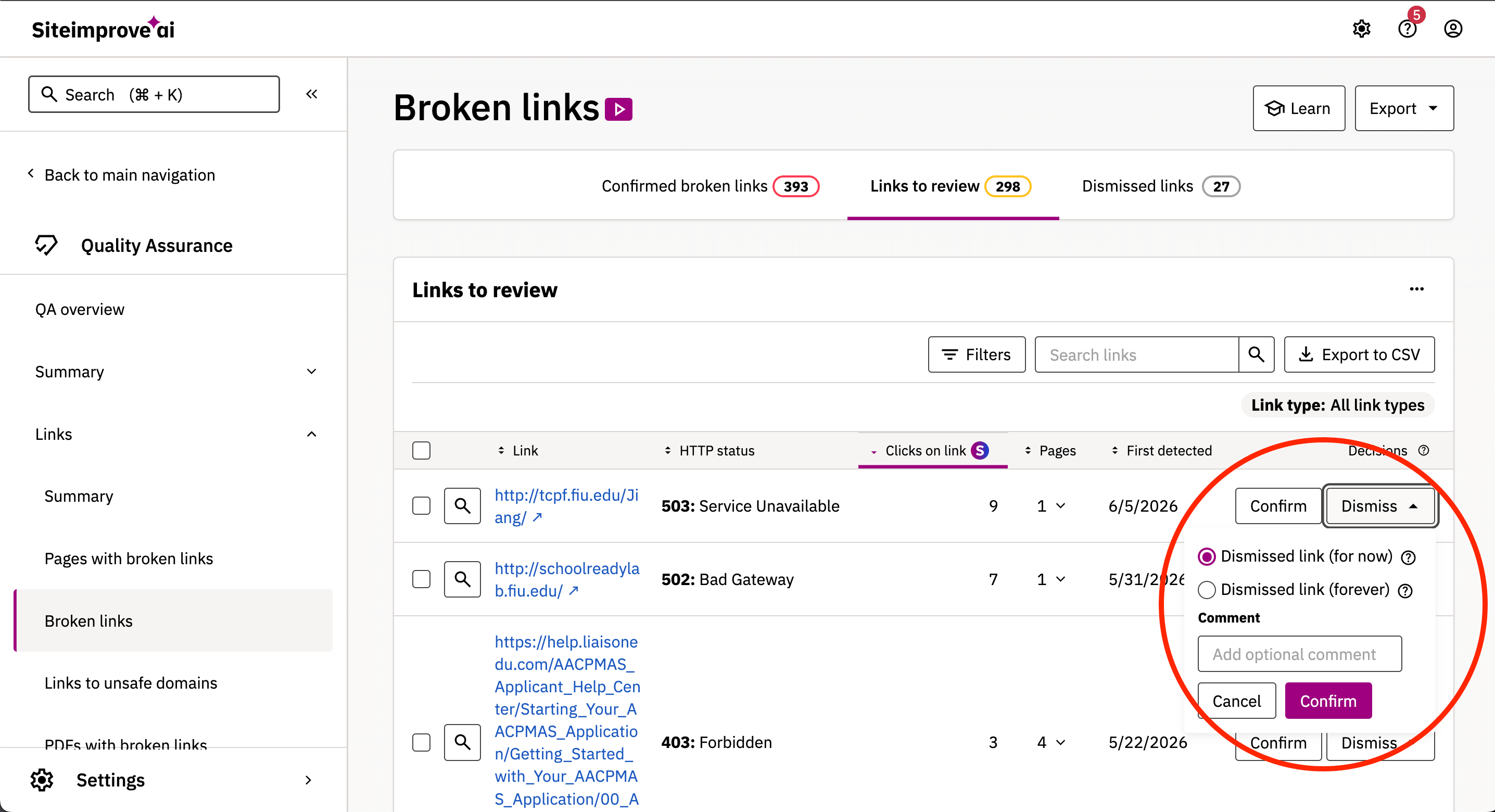Play the Broken links video tutorial
This screenshot has height=812, width=1495.
(x=618, y=109)
